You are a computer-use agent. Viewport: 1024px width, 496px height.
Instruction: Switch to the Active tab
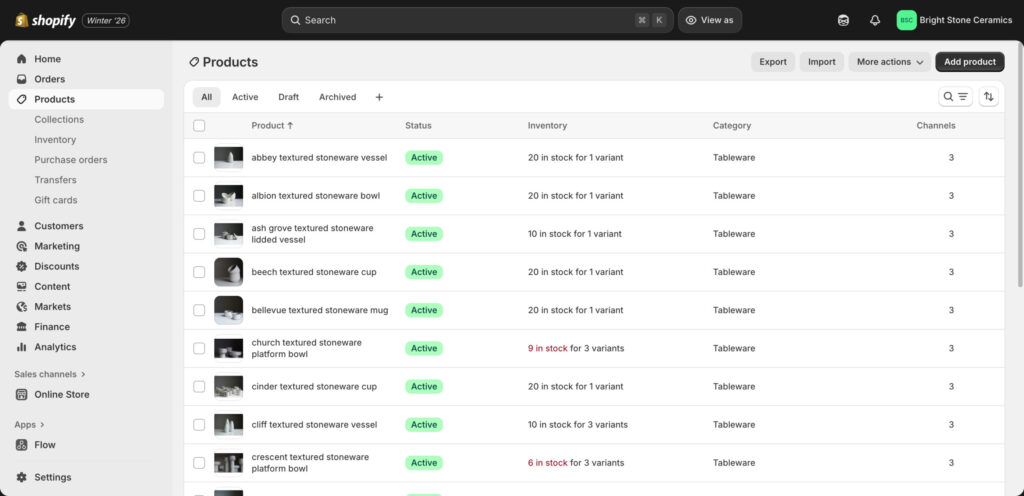click(245, 97)
